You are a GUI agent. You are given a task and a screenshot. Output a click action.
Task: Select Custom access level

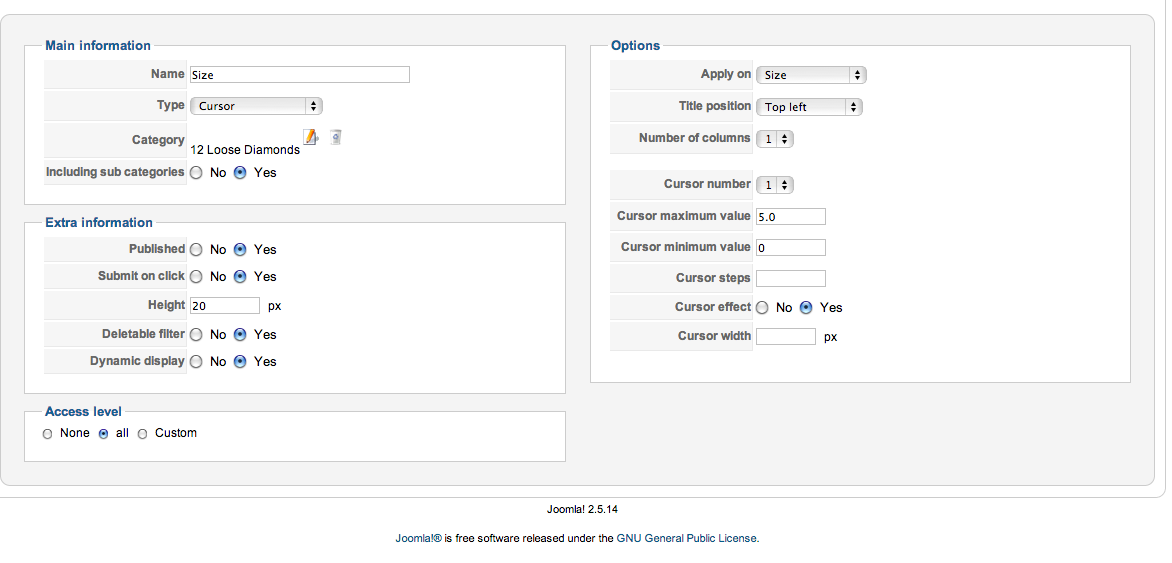tap(142, 434)
